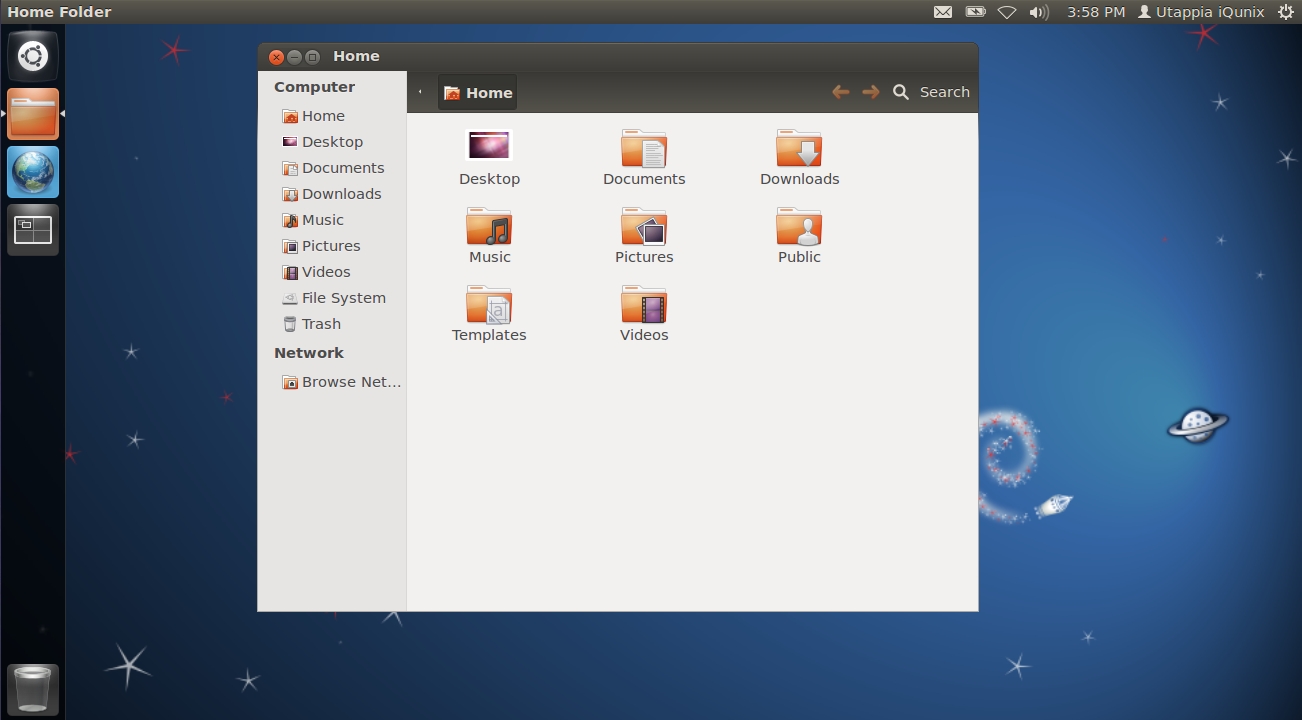Open the Desktop folder thumbnail
This screenshot has height=720, width=1302.
(489, 147)
